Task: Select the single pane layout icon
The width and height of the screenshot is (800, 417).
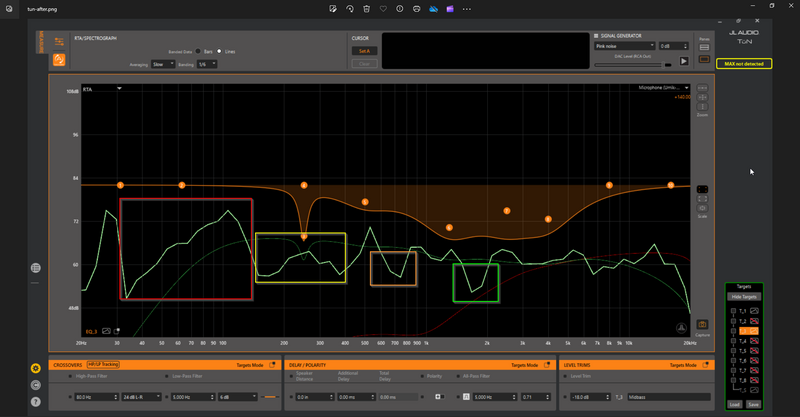Action: click(704, 59)
